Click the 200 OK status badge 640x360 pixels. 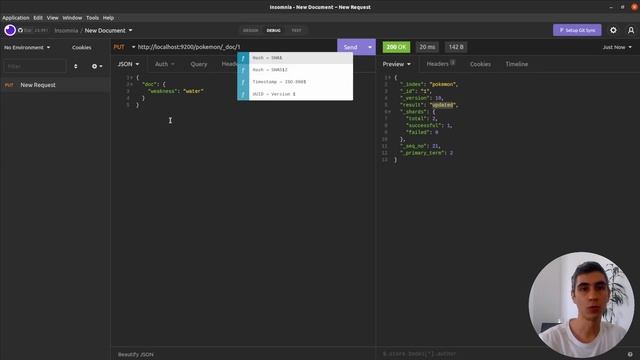click(x=396, y=47)
